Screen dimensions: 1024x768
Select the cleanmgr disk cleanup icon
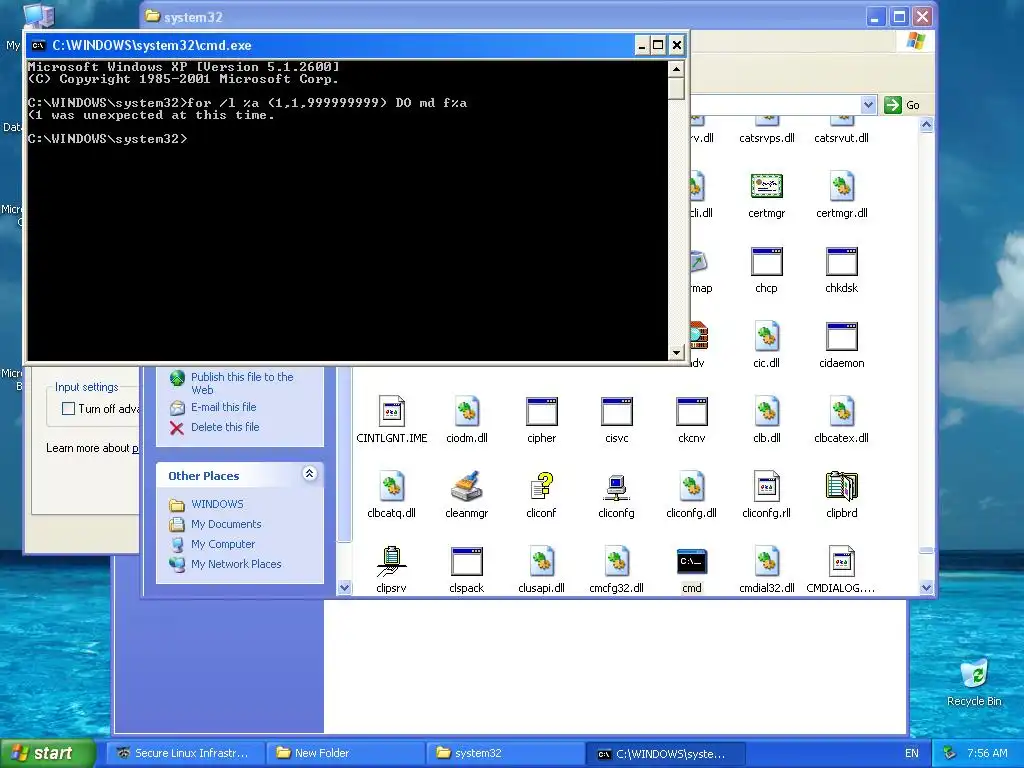466,487
